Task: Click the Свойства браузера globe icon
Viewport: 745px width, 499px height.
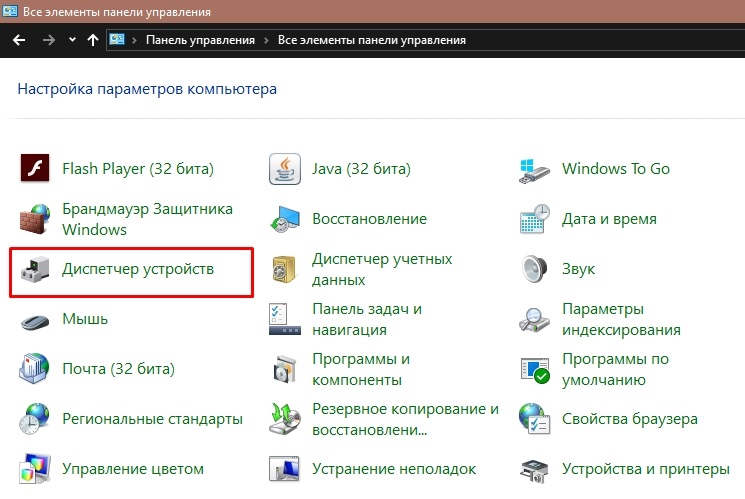Action: tap(535, 419)
